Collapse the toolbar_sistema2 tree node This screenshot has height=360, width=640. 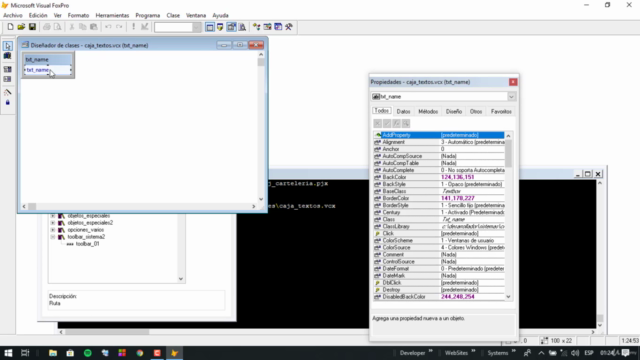tap(53, 237)
